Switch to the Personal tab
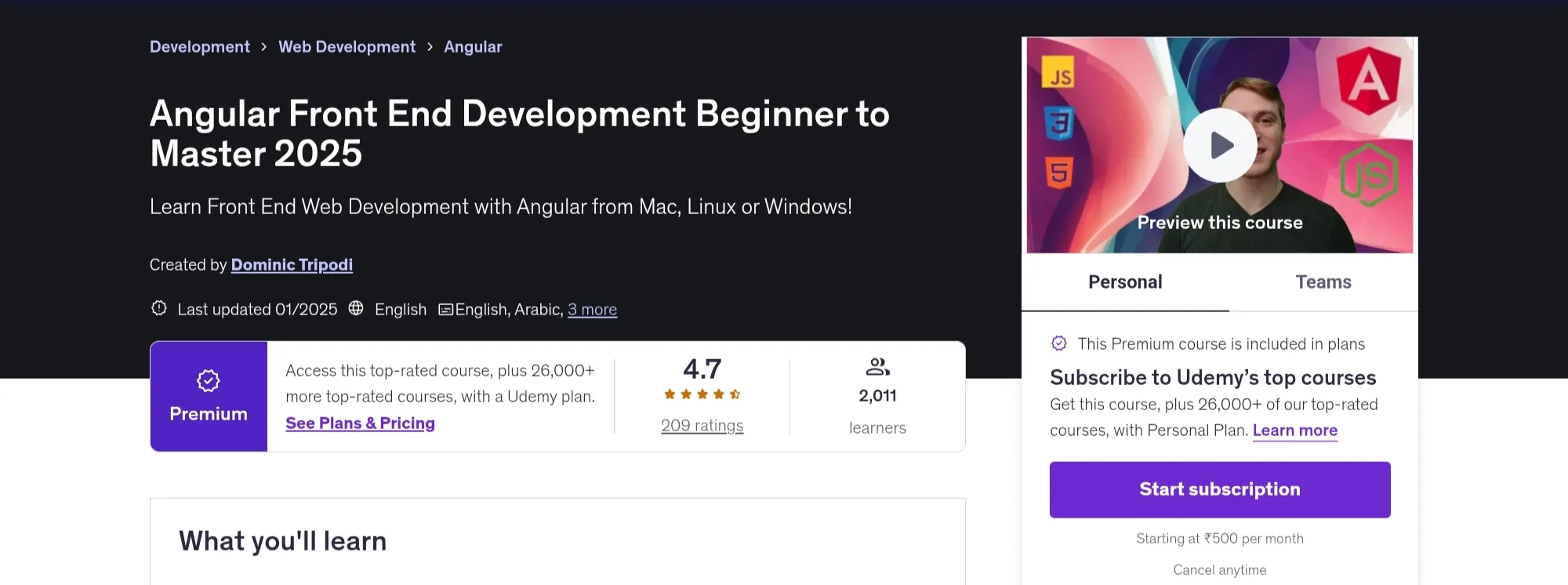This screenshot has width=1568, height=585. [1125, 282]
